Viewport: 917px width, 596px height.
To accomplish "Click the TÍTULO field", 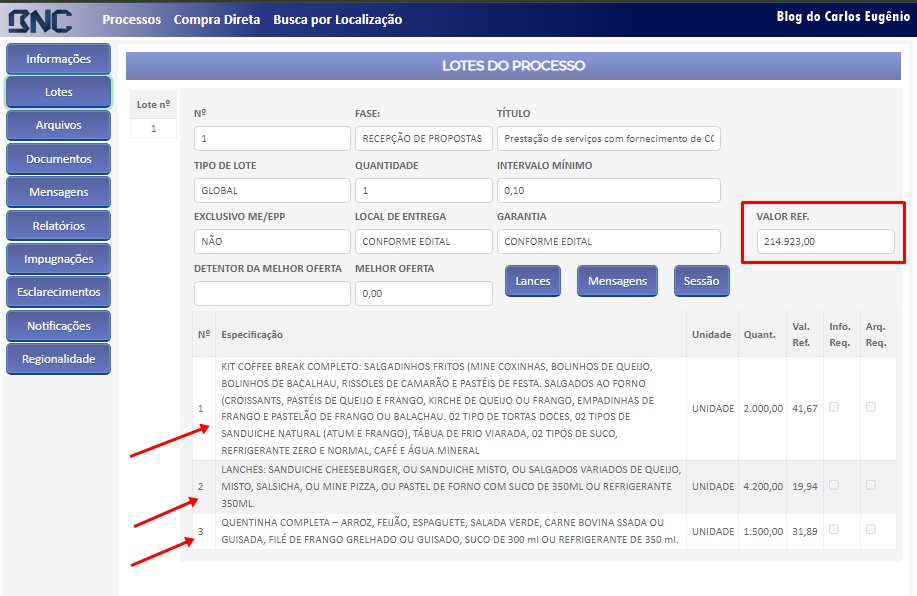I will click(x=608, y=139).
